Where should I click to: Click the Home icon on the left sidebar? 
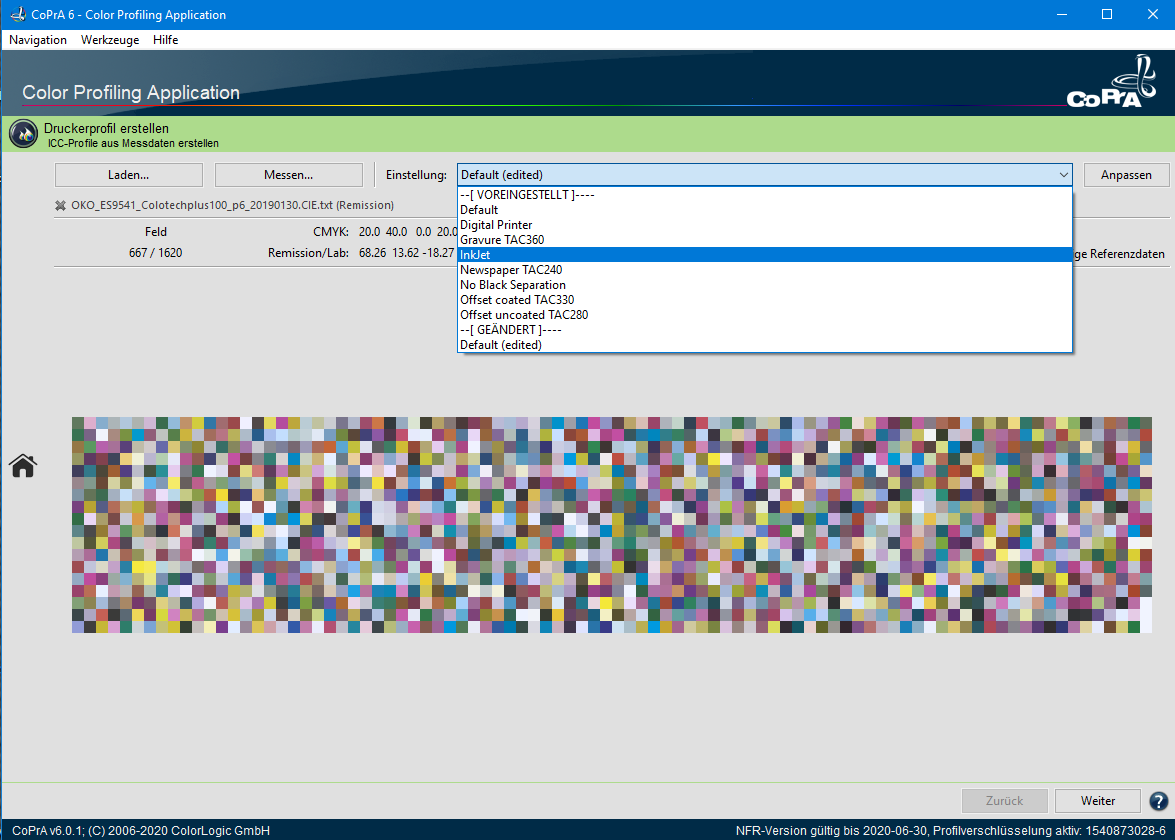[23, 466]
